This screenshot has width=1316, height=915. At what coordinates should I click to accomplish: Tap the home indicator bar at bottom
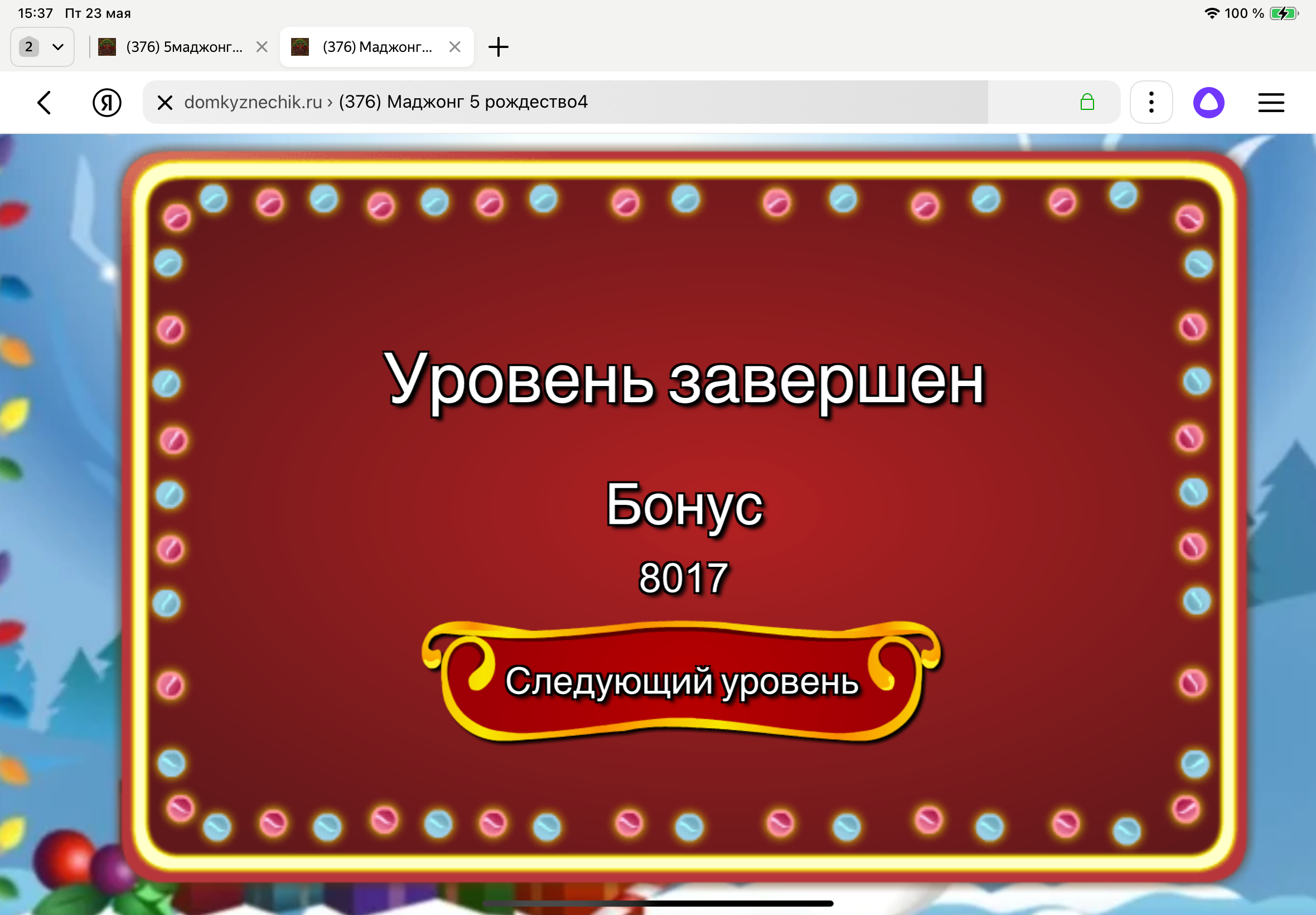[x=657, y=903]
